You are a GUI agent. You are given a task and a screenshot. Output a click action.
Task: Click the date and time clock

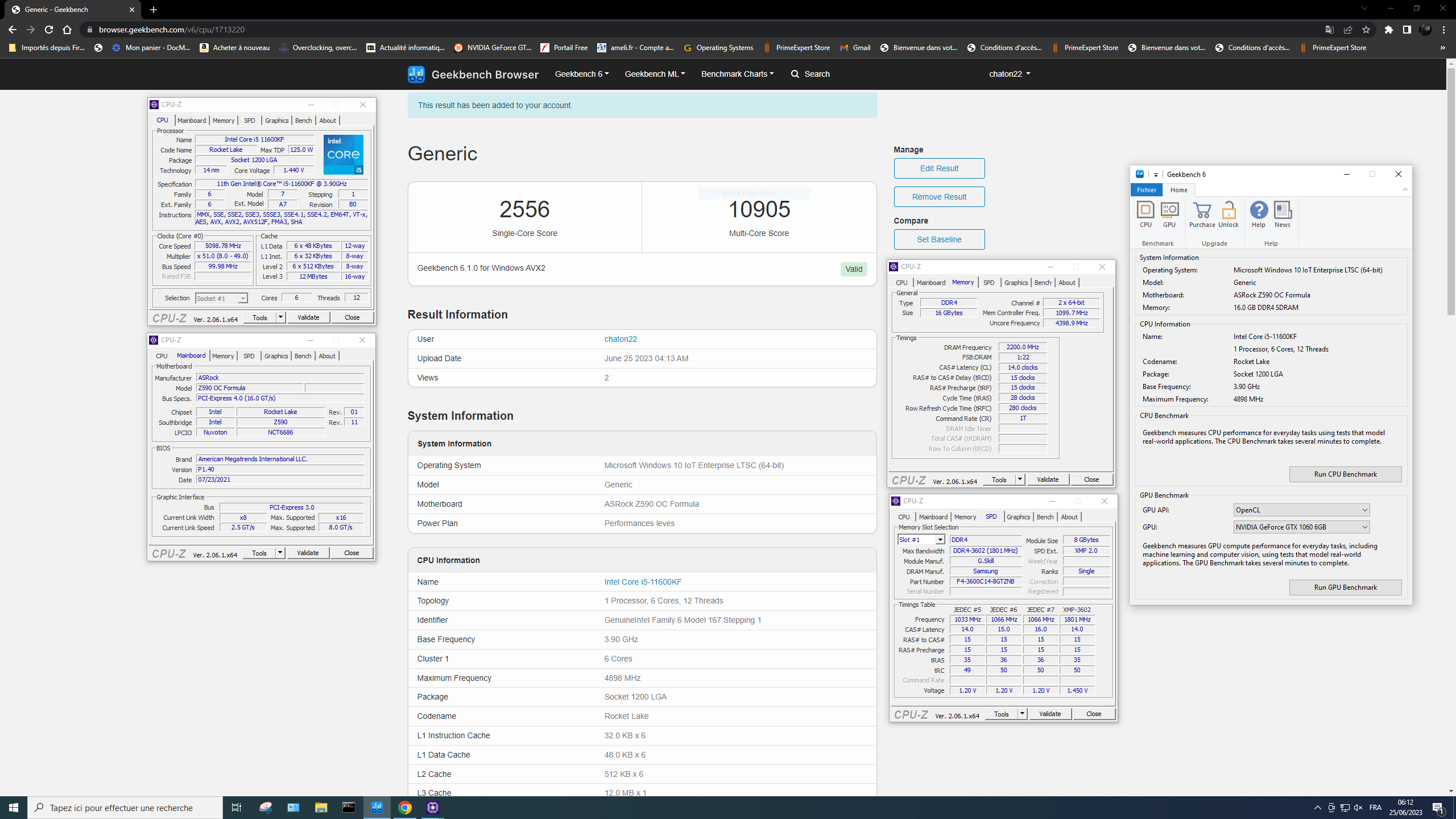coord(1405,808)
